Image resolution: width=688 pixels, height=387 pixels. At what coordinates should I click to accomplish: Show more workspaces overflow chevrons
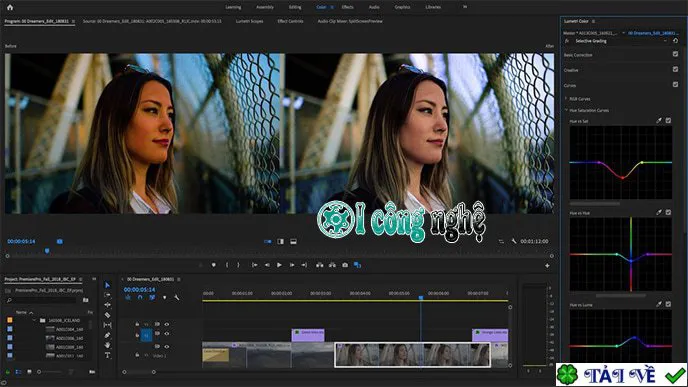(465, 7)
